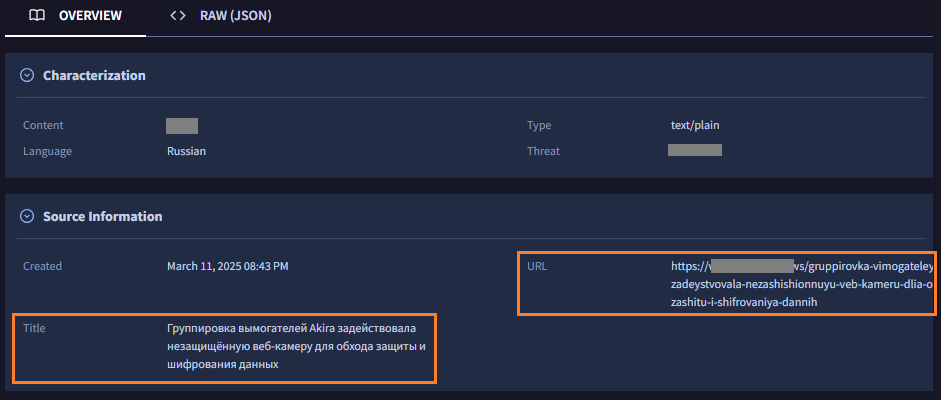941x400 pixels.
Task: Click the Source Information heading
Action: (102, 216)
